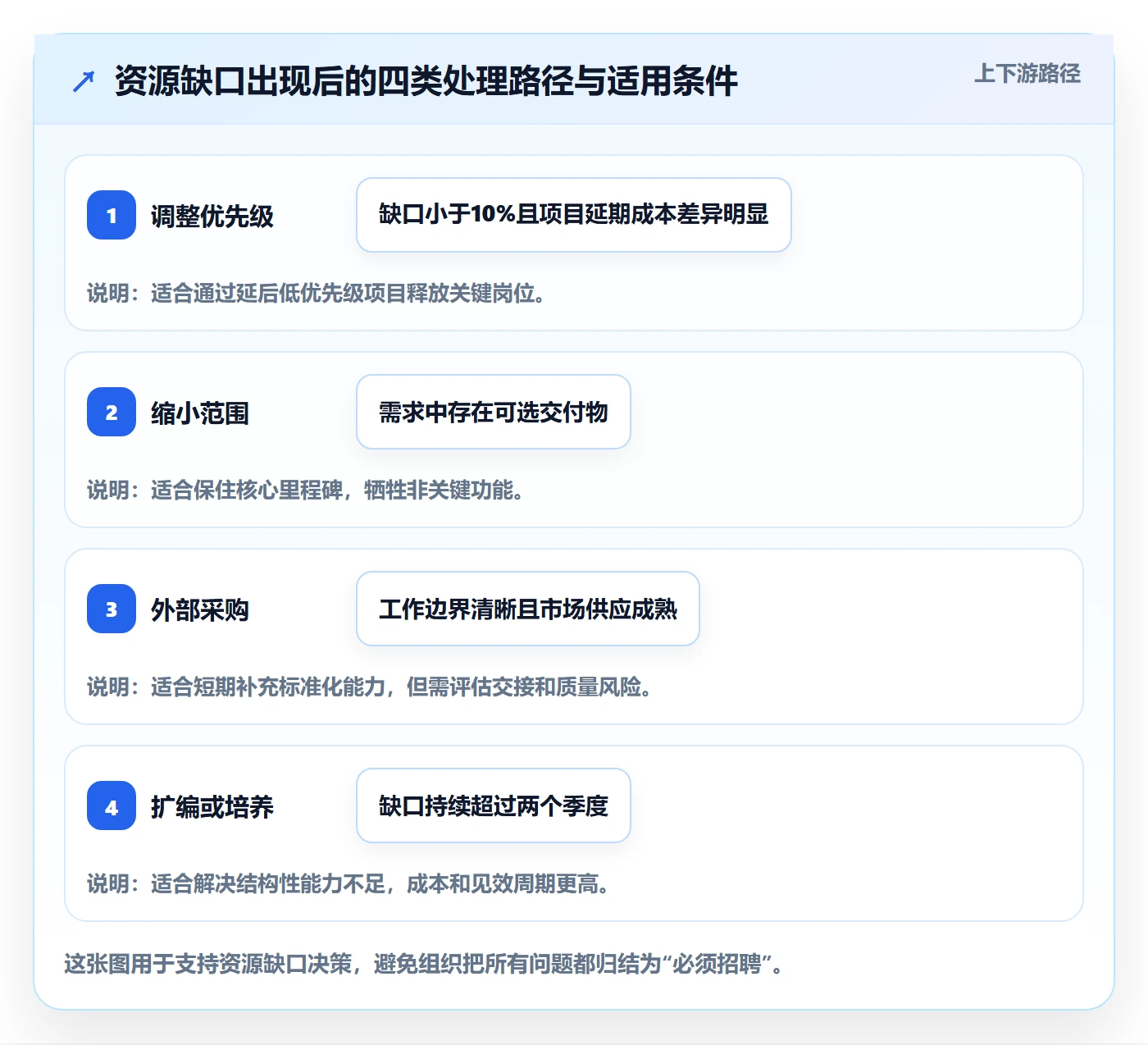The image size is (1148, 1045).
Task: Click the 缩小范围 heading
Action: [x=200, y=413]
